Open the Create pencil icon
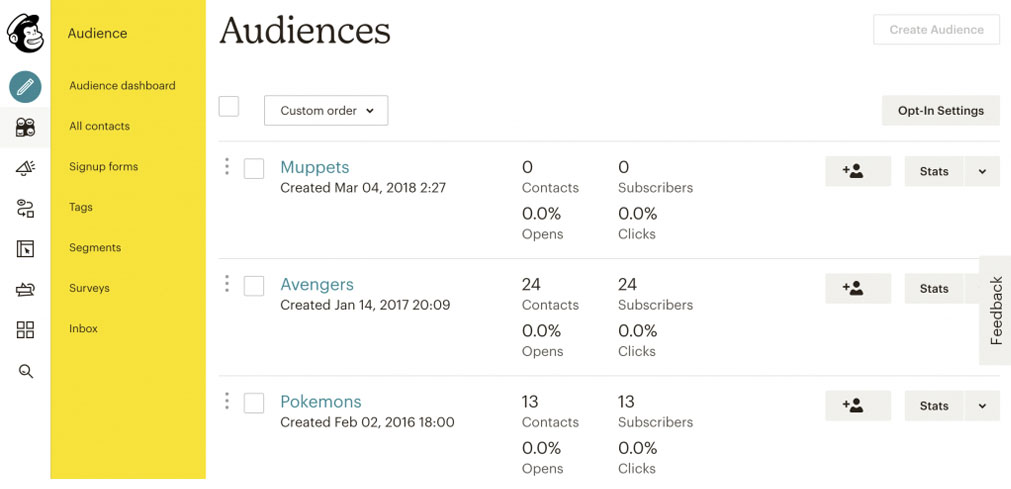Image resolution: width=1011 pixels, height=489 pixels. point(25,87)
